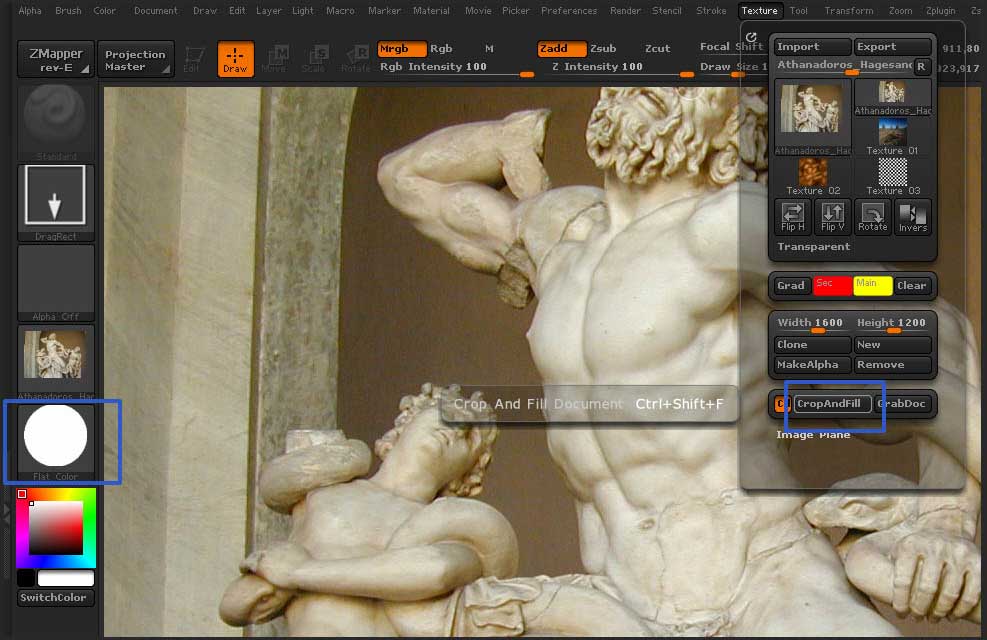This screenshot has height=640, width=987.
Task: Click the Flip V texture icon
Action: click(832, 216)
